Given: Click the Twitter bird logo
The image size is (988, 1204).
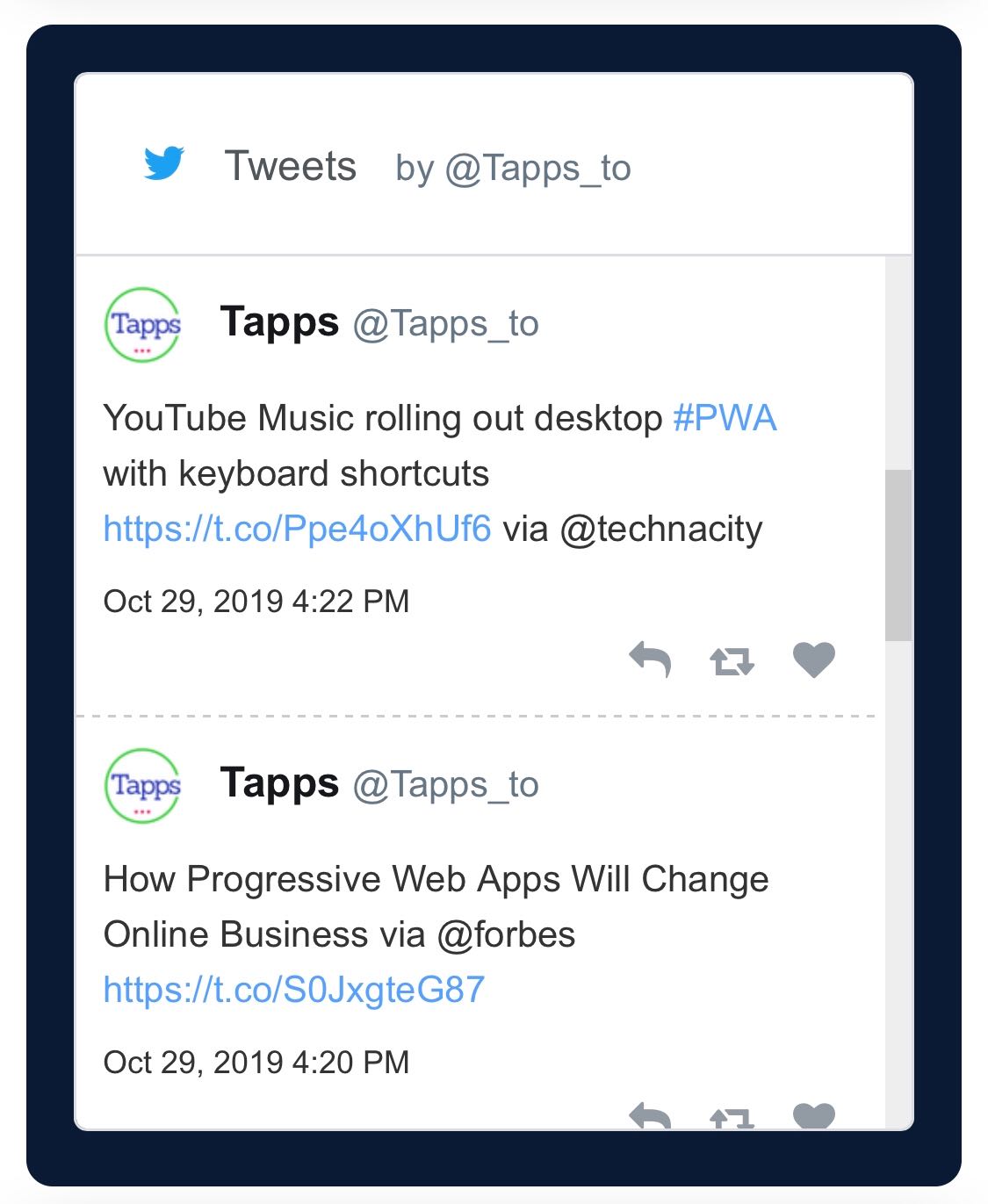Looking at the screenshot, I should [164, 163].
